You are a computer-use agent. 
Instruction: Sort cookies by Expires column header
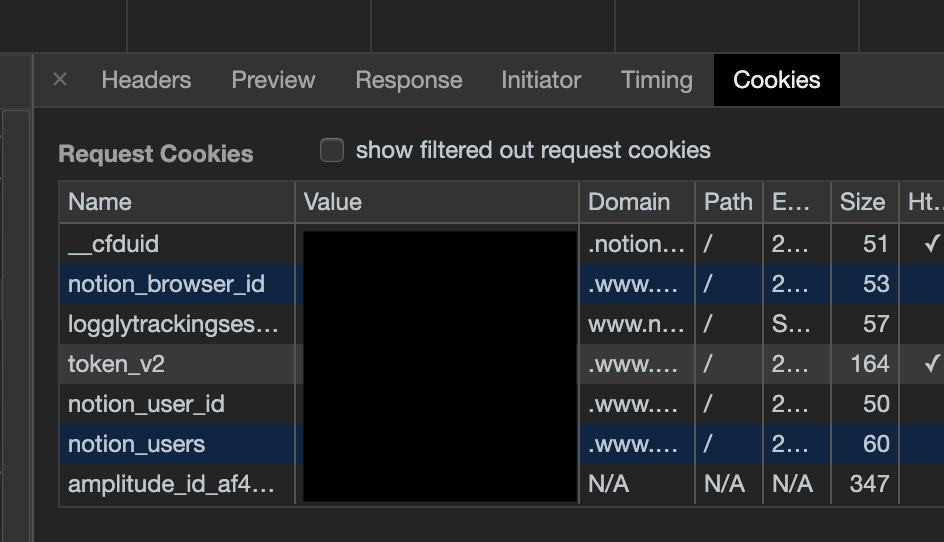point(796,202)
